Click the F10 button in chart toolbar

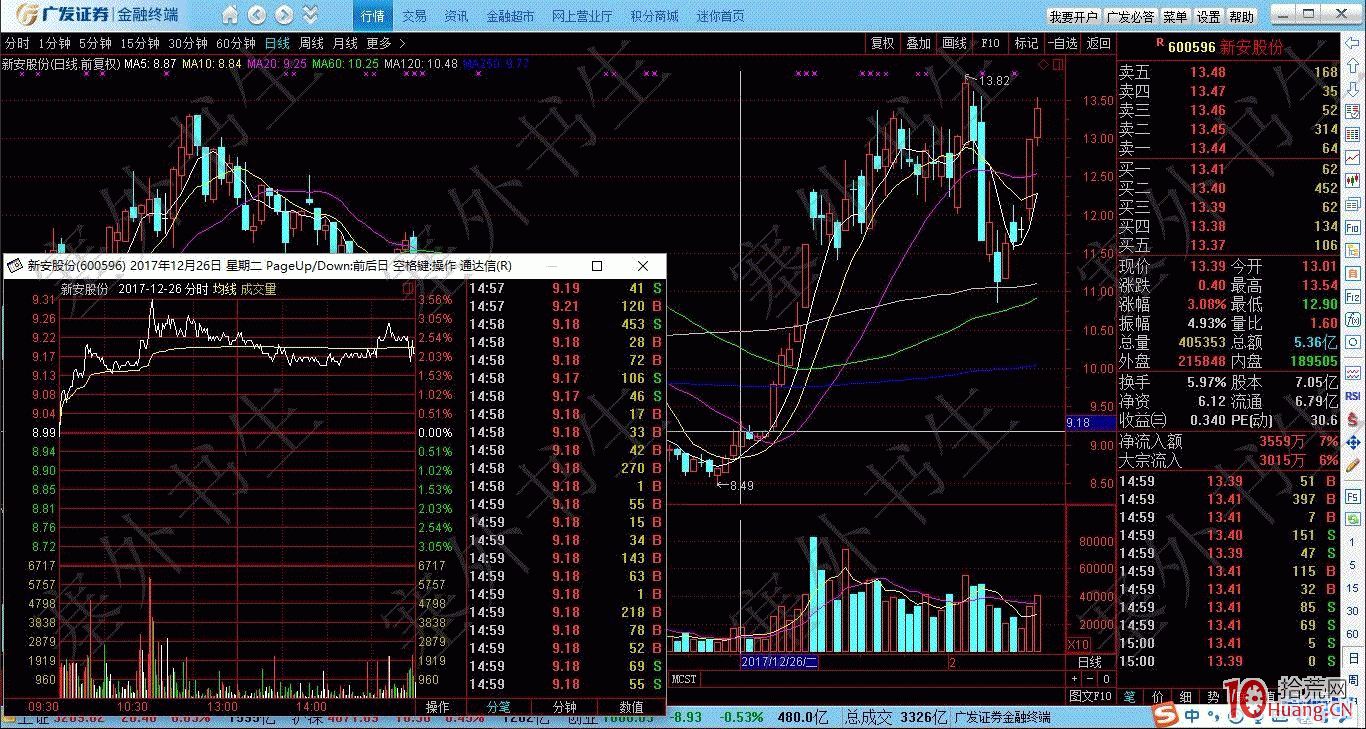[990, 43]
